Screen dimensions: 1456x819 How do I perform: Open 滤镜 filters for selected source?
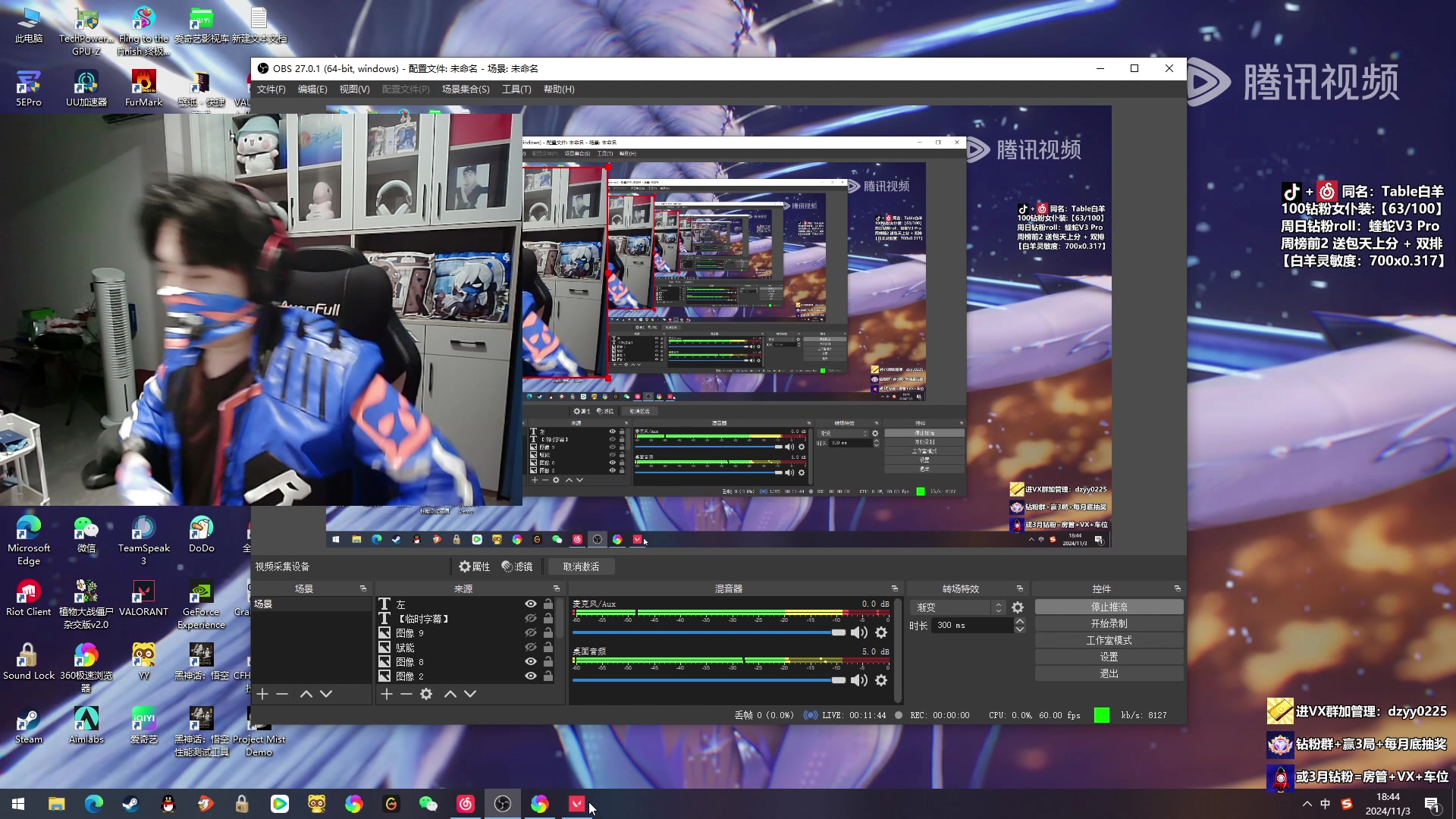point(517,566)
